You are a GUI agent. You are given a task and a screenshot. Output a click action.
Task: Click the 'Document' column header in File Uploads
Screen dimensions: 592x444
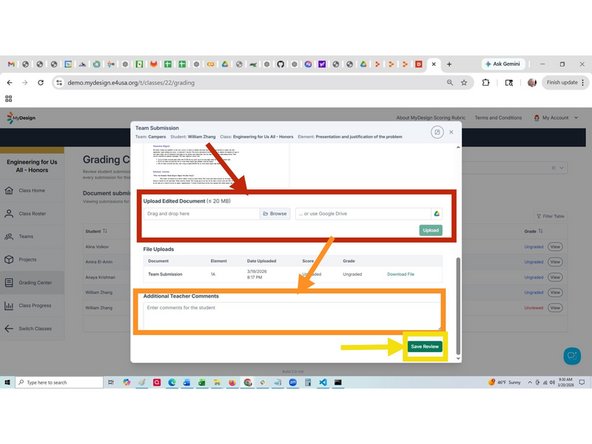pyautogui.click(x=158, y=261)
